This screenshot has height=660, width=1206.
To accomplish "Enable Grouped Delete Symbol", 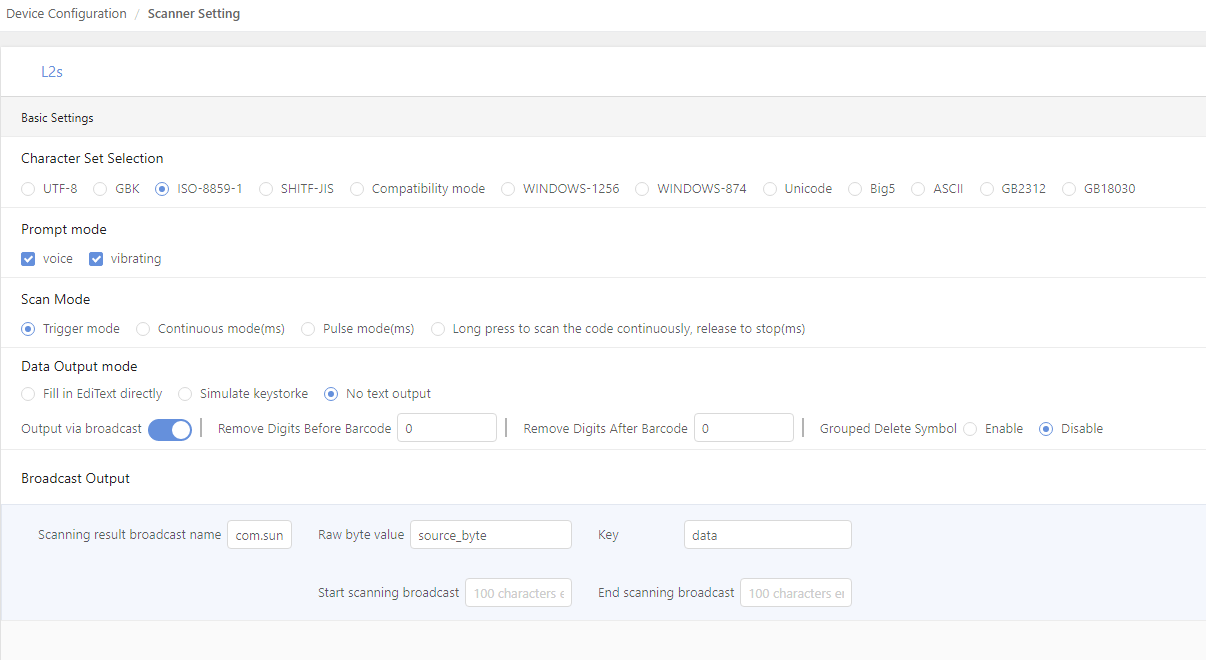I will [x=970, y=429].
